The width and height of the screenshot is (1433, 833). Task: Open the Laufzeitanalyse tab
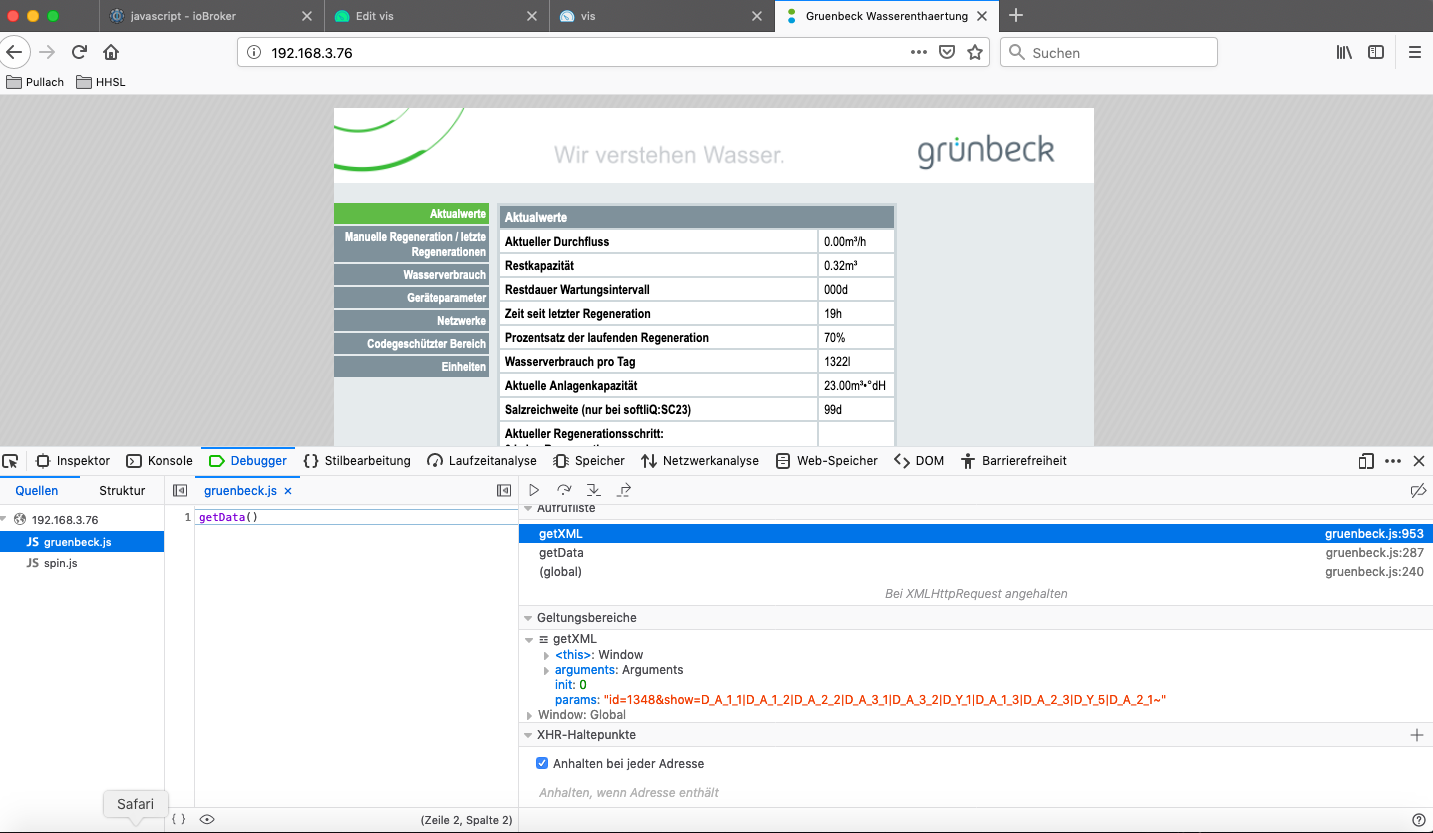[482, 461]
